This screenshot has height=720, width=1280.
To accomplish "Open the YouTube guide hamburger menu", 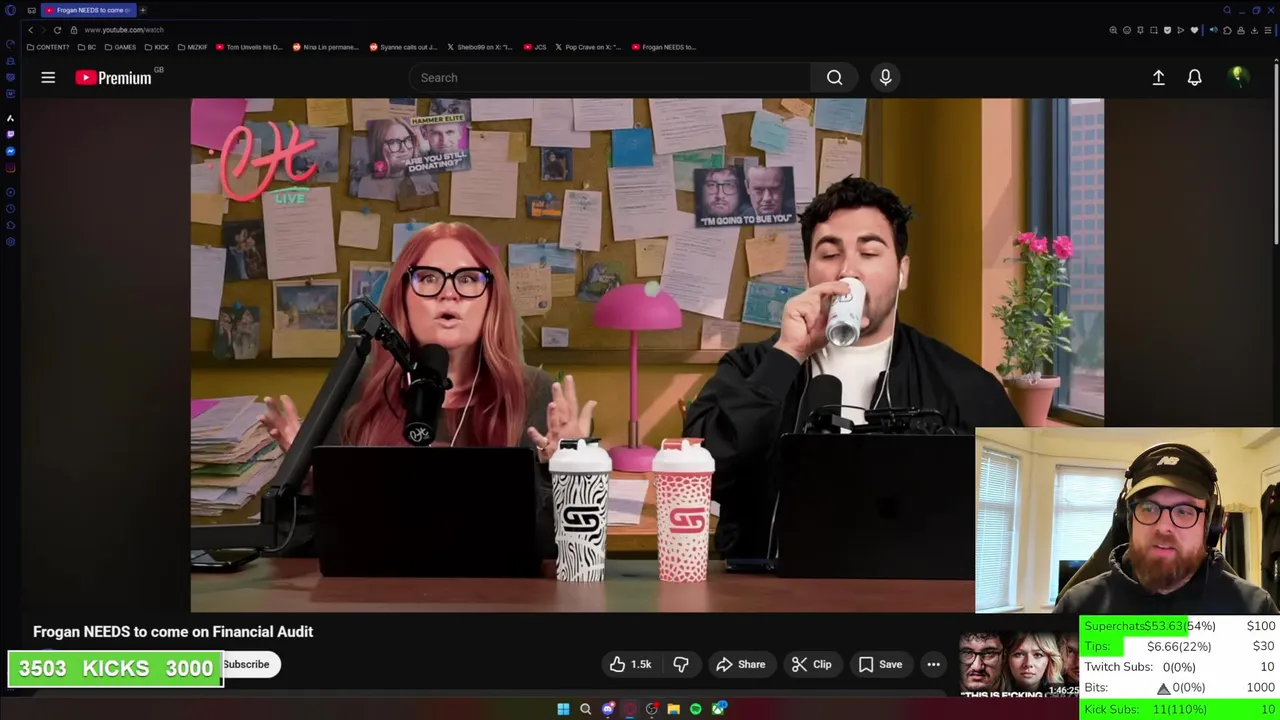I will [48, 77].
